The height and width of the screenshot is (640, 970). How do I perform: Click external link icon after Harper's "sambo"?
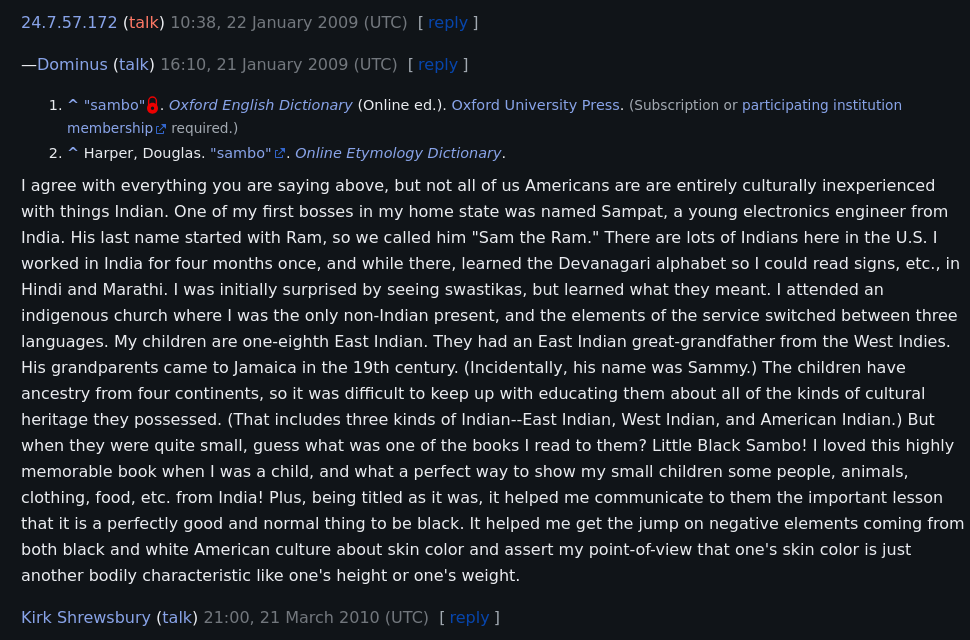tap(280, 154)
